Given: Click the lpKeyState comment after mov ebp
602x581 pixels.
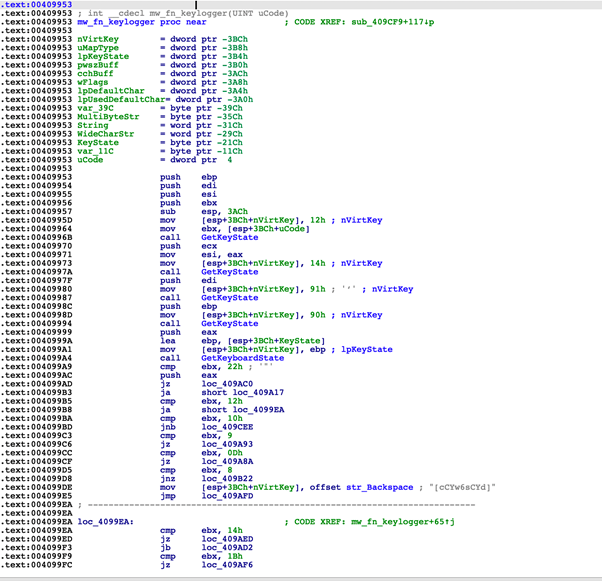Looking at the screenshot, I should (367, 349).
